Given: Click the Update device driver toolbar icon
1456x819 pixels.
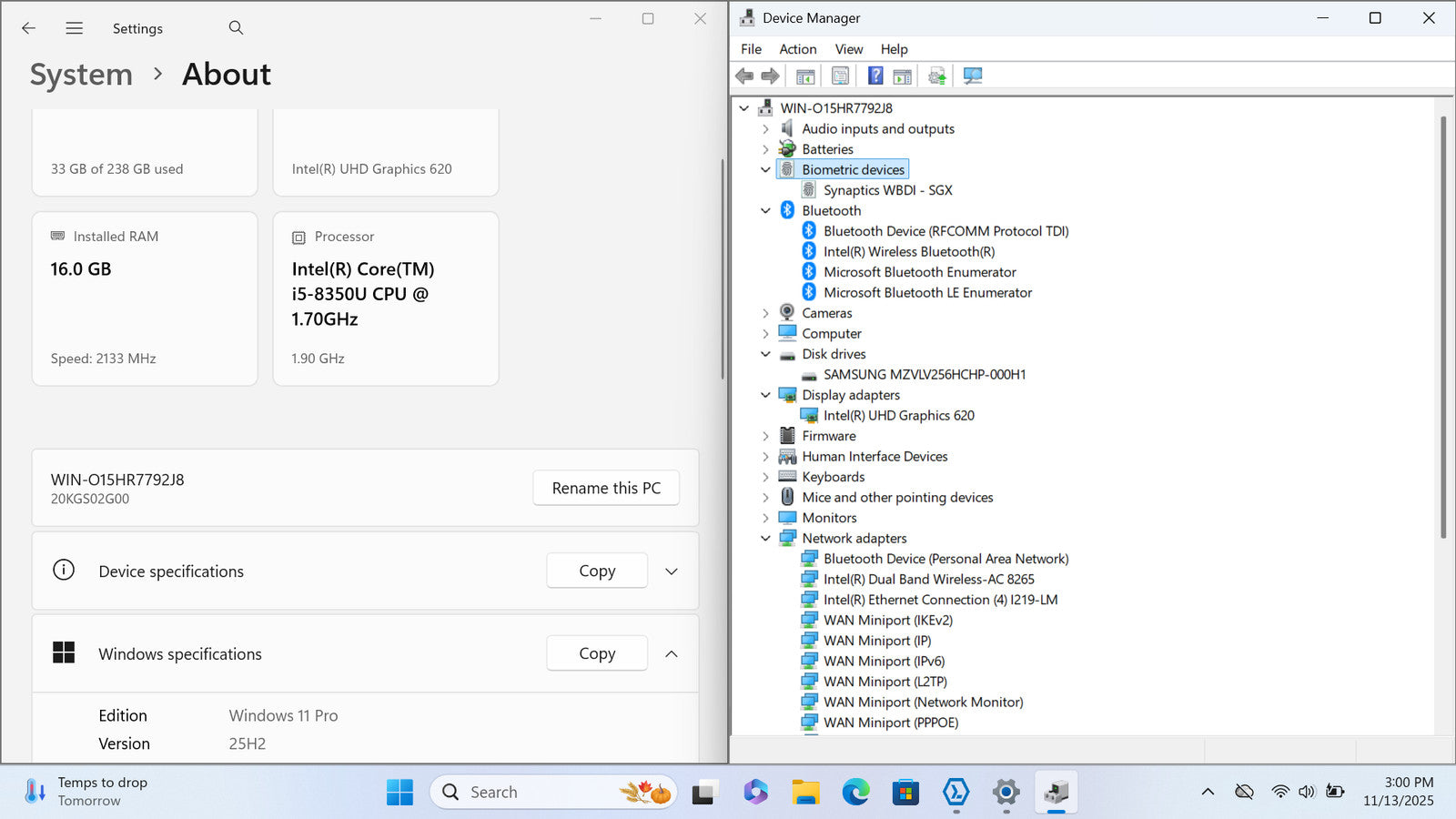Looking at the screenshot, I should tap(936, 76).
